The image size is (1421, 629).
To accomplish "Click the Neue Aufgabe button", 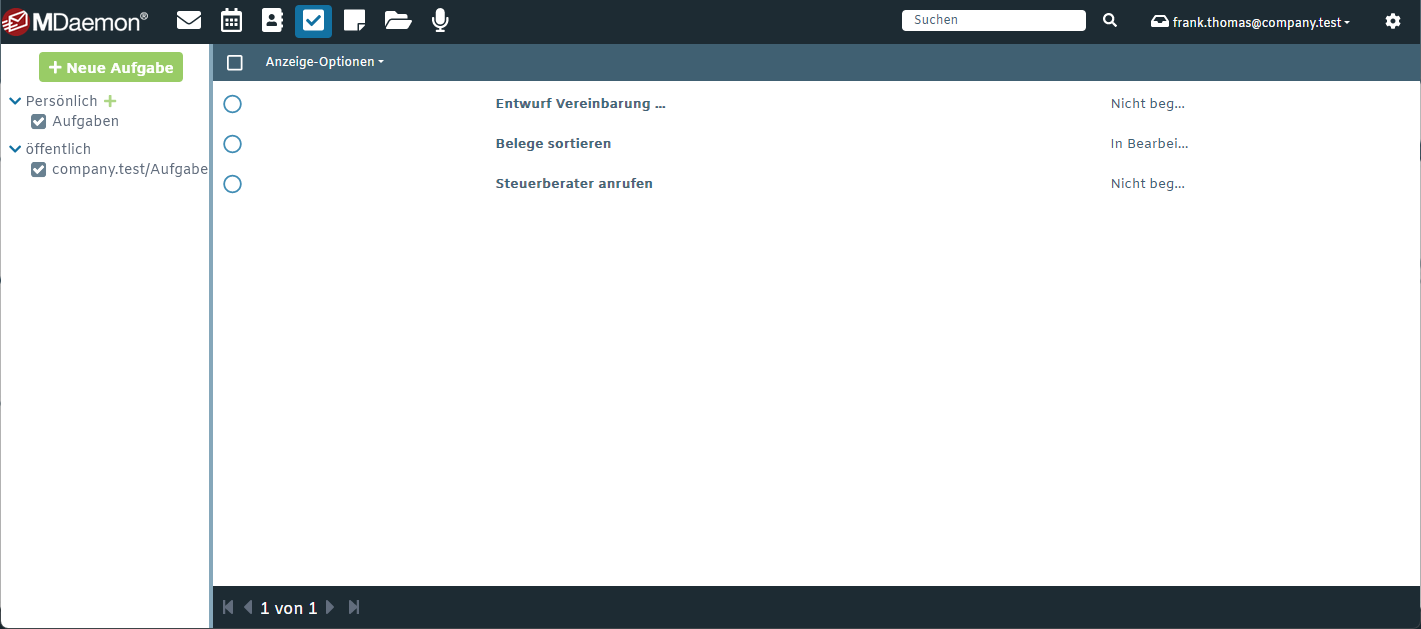I will [x=111, y=68].
